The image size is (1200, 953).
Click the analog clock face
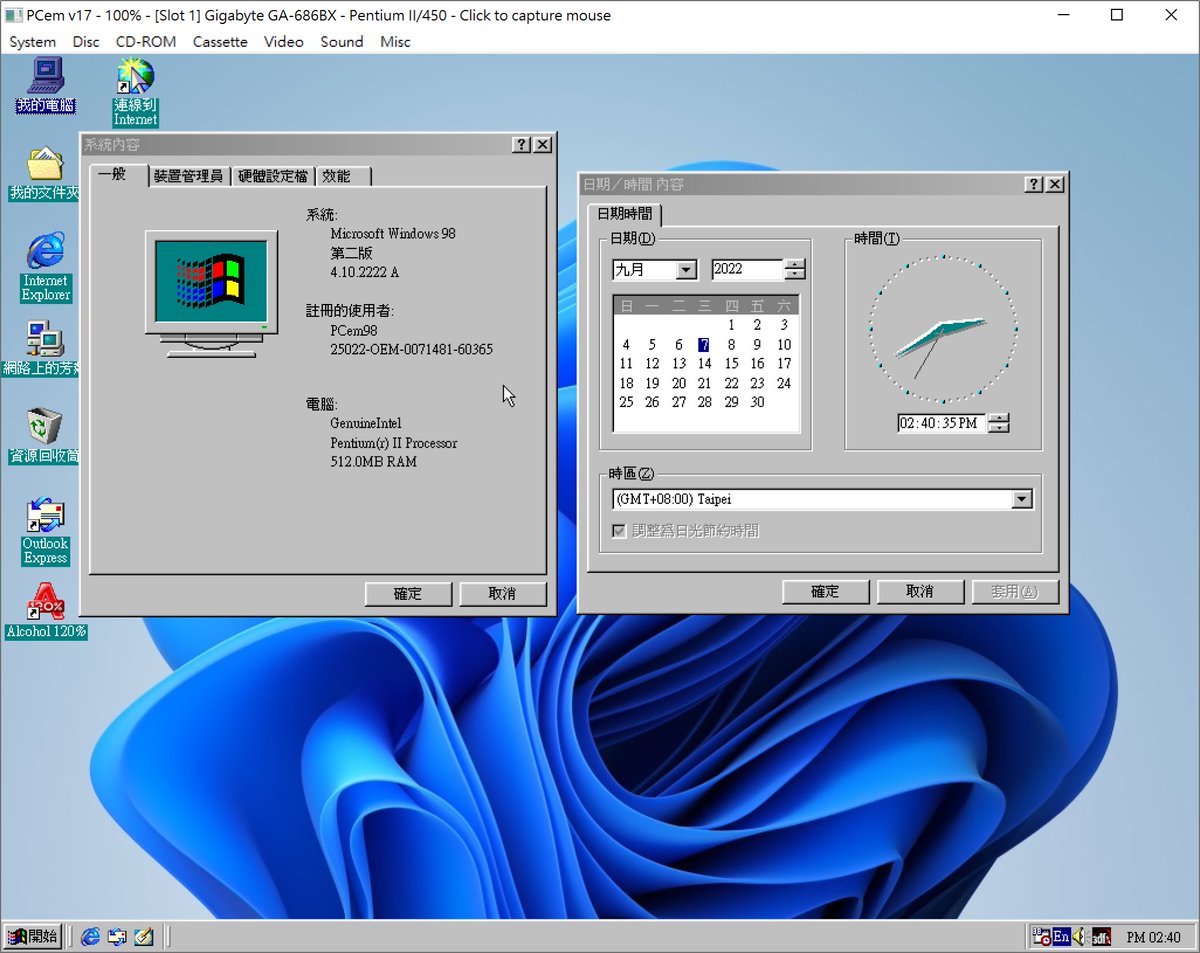[943, 329]
